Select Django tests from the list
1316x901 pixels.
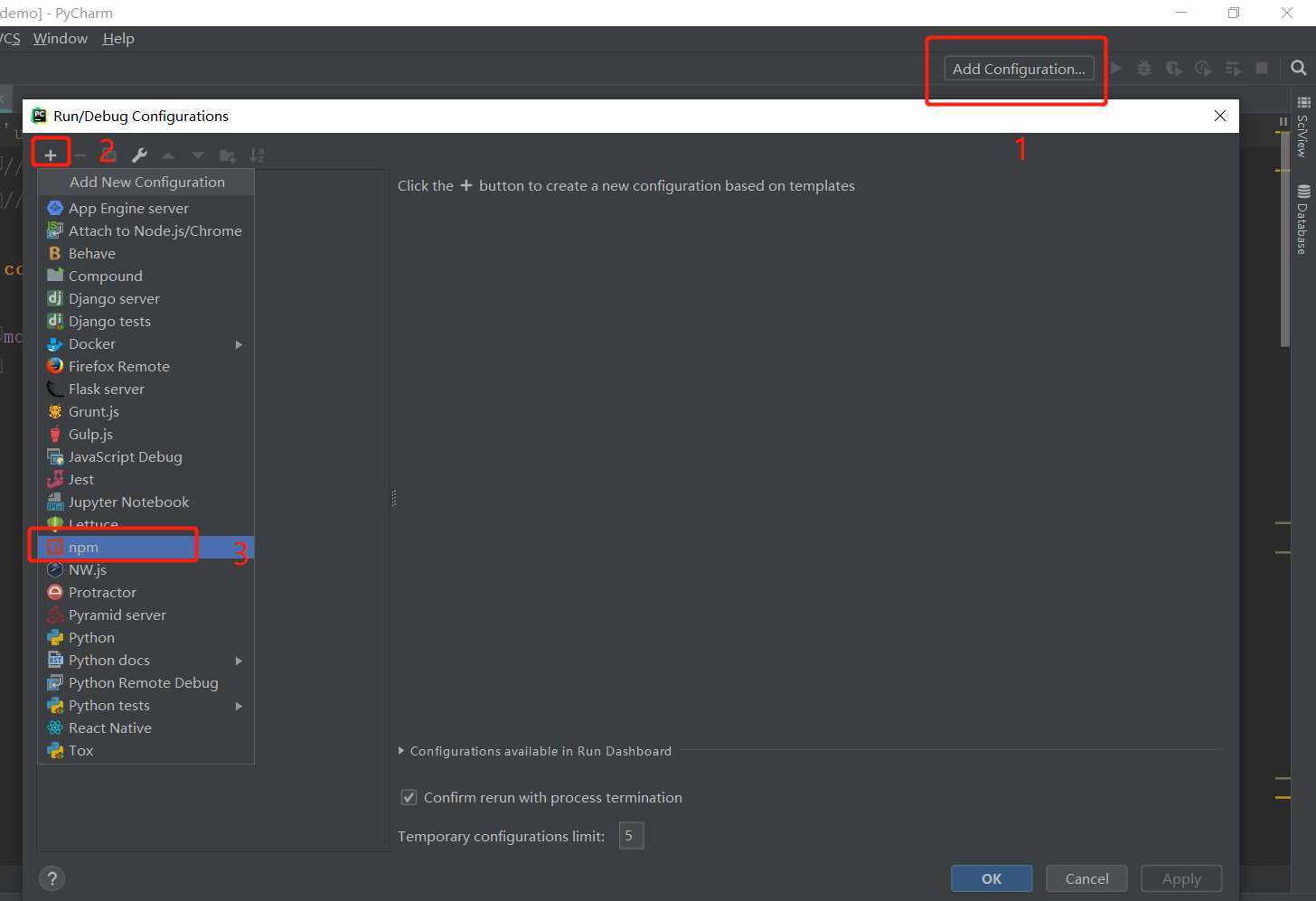pos(146,321)
